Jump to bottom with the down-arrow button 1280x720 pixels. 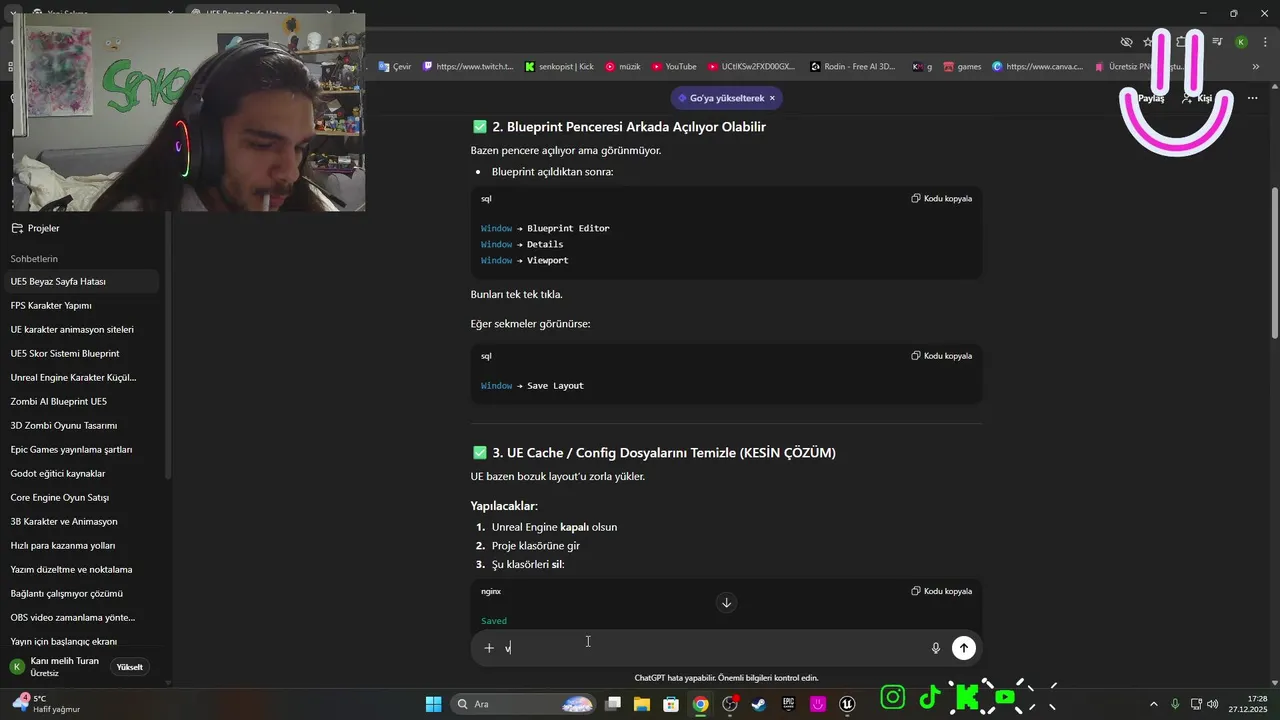(726, 602)
